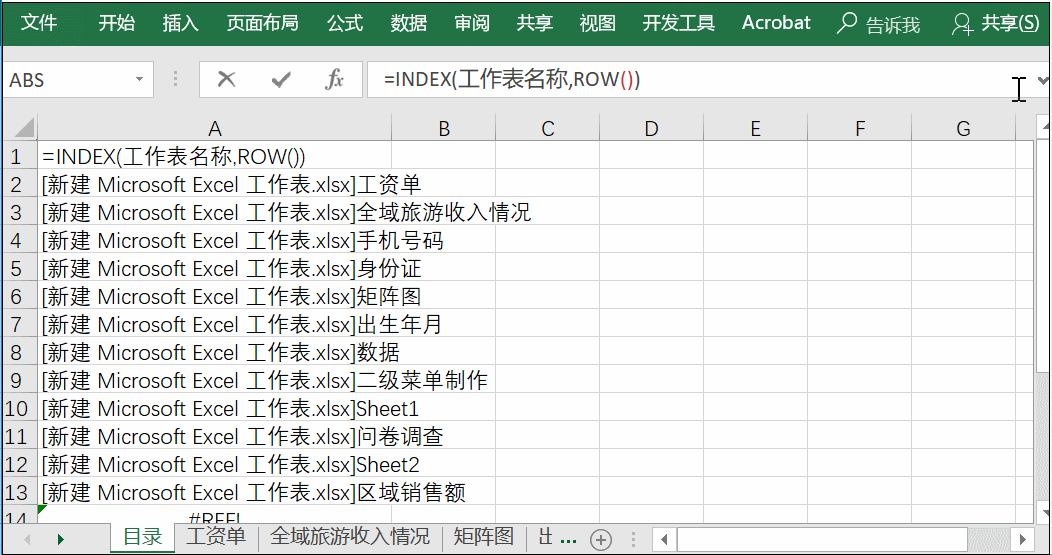
Task: Open the 页面布局 ribbon tab
Action: [x=262, y=23]
